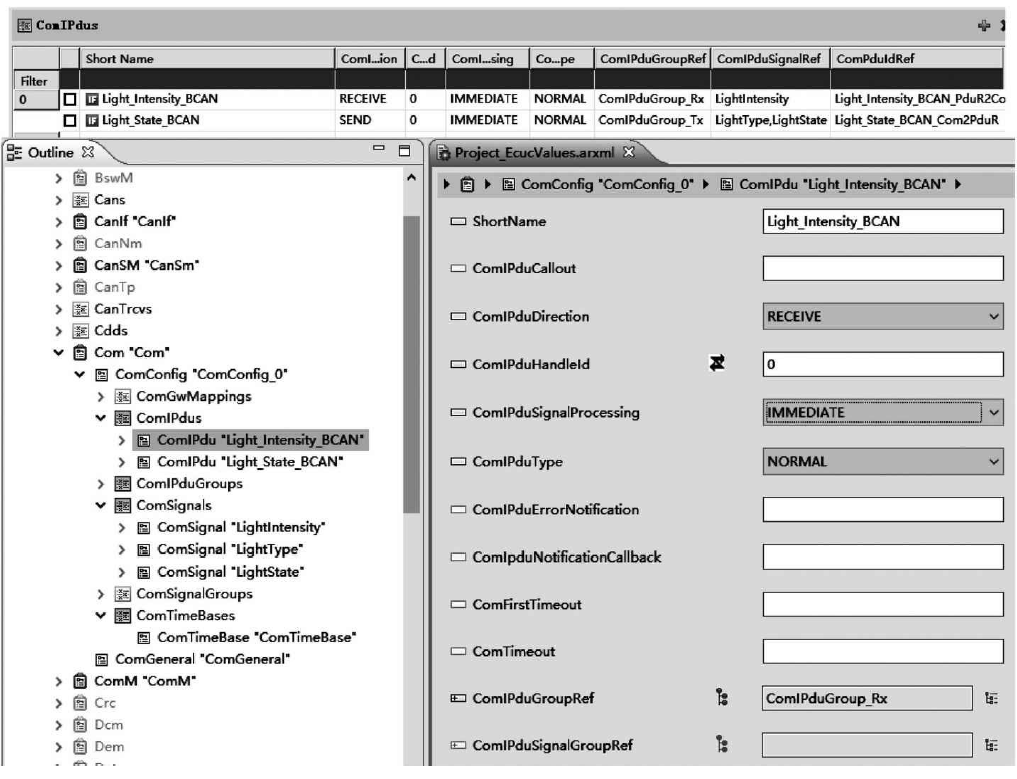Click the ComM module icon
1017x779 pixels.
point(80,681)
